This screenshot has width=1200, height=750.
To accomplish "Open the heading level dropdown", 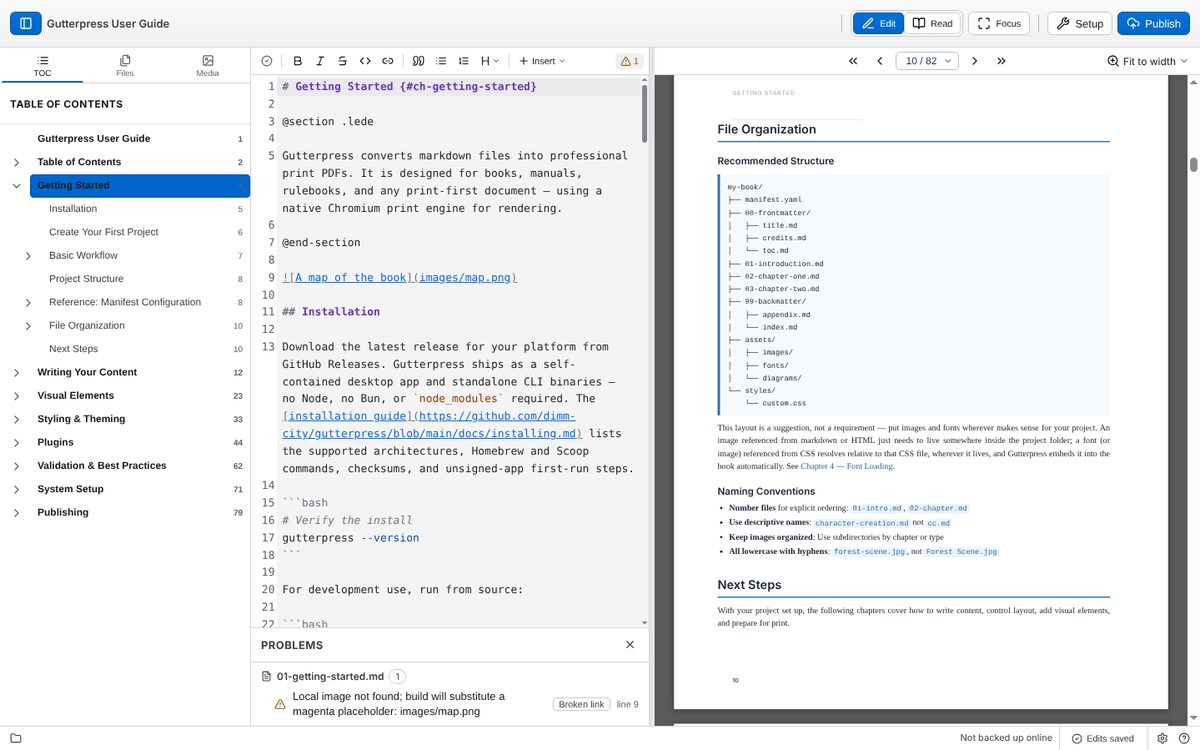I will 491,61.
